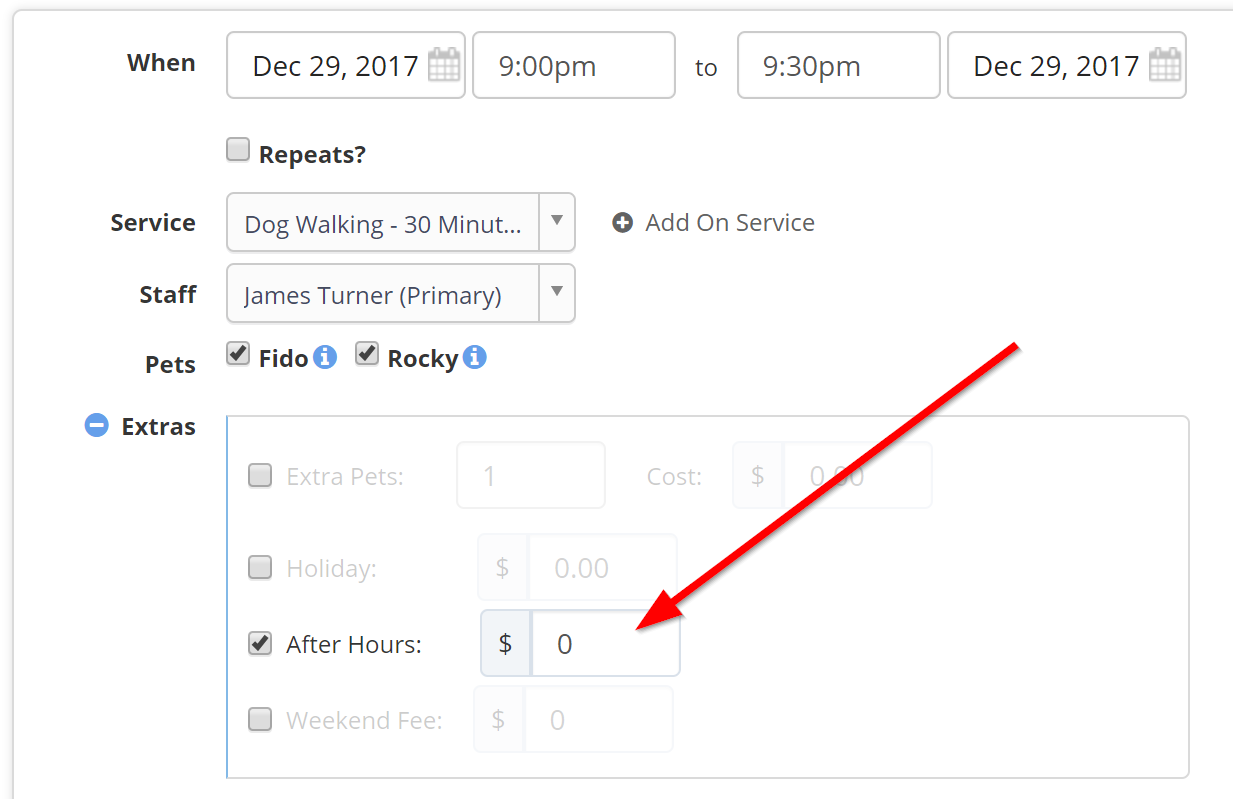Open the start date calendar icon
The width and height of the screenshot is (1233, 799).
(444, 65)
